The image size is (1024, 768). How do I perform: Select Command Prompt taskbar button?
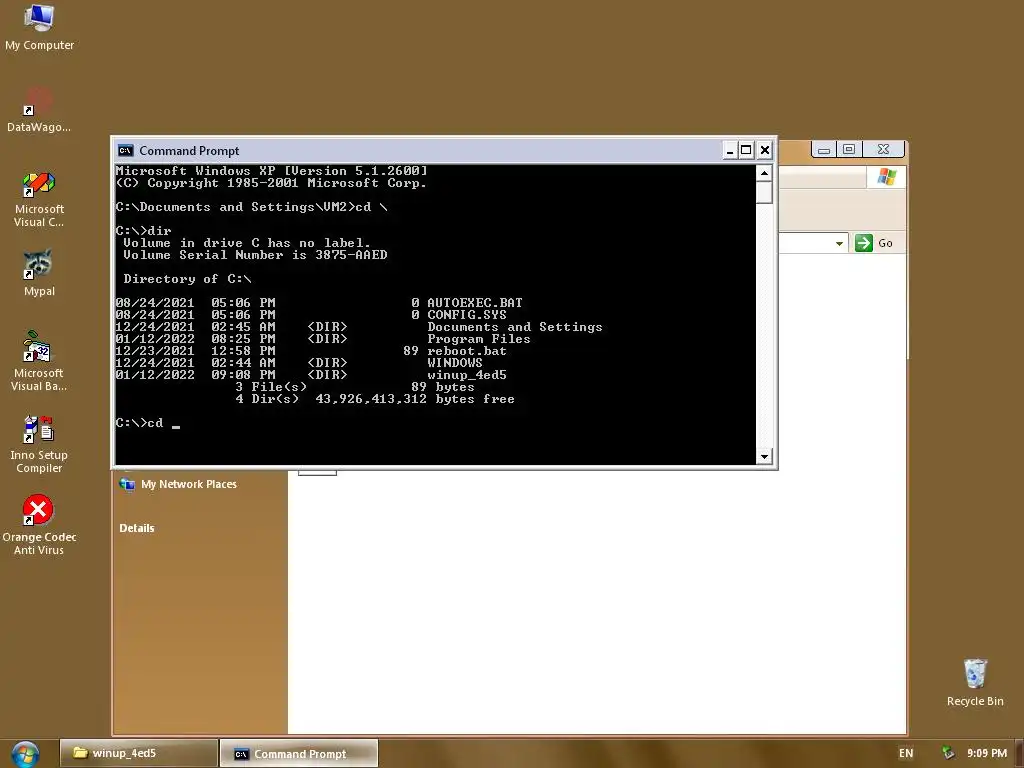pyautogui.click(x=299, y=753)
